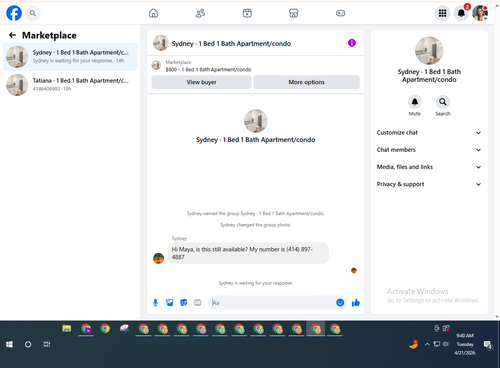Send a thumbs-up like

coord(356,303)
